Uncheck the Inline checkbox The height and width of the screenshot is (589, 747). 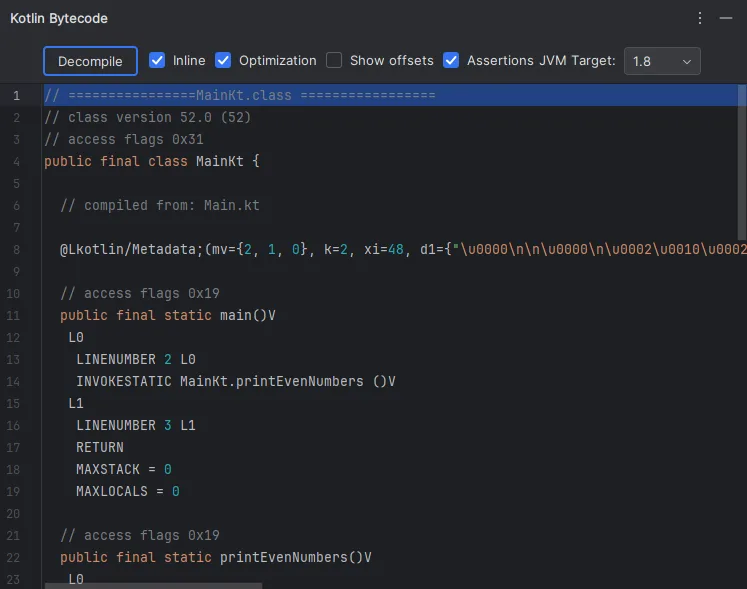157,61
